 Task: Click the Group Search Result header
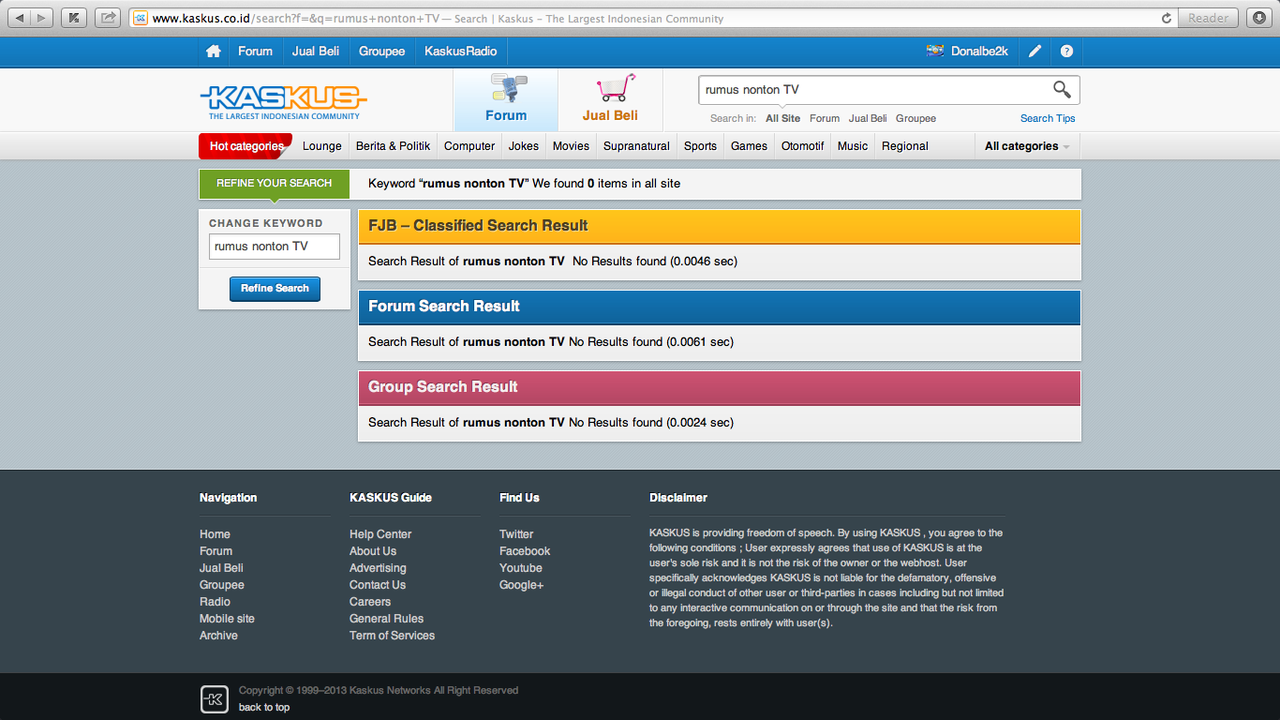pos(720,387)
